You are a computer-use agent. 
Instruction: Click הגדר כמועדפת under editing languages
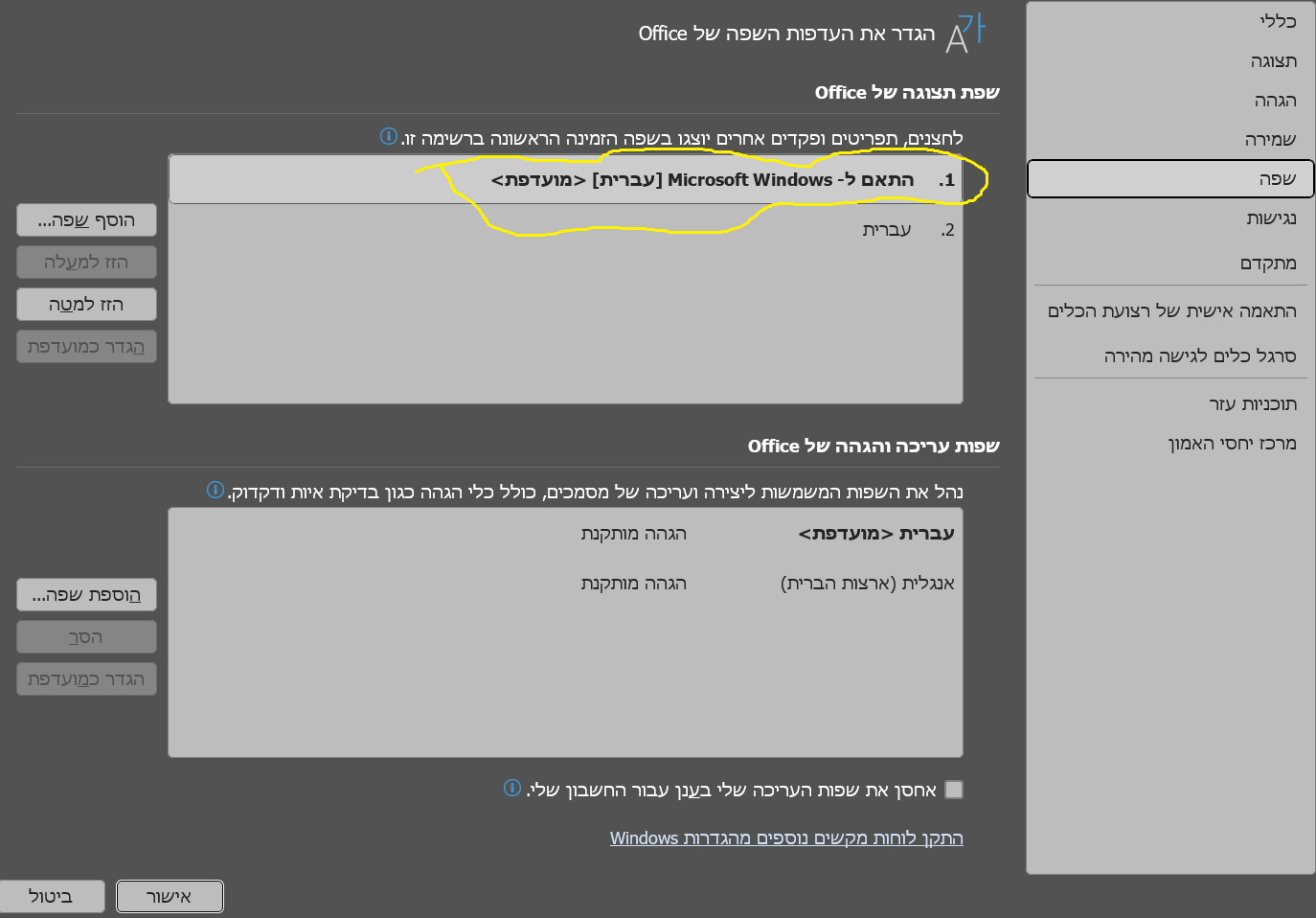[86, 678]
